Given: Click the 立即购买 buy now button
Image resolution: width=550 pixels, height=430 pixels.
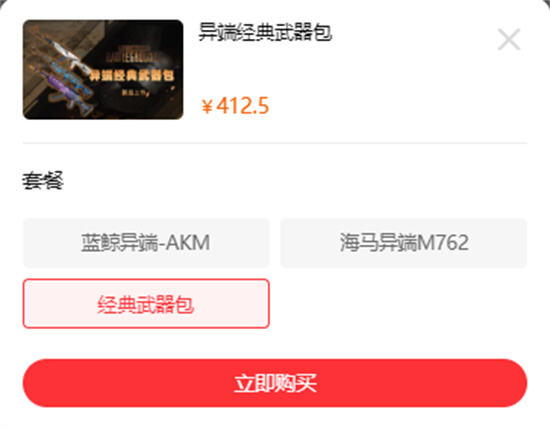Looking at the screenshot, I should [275, 383].
